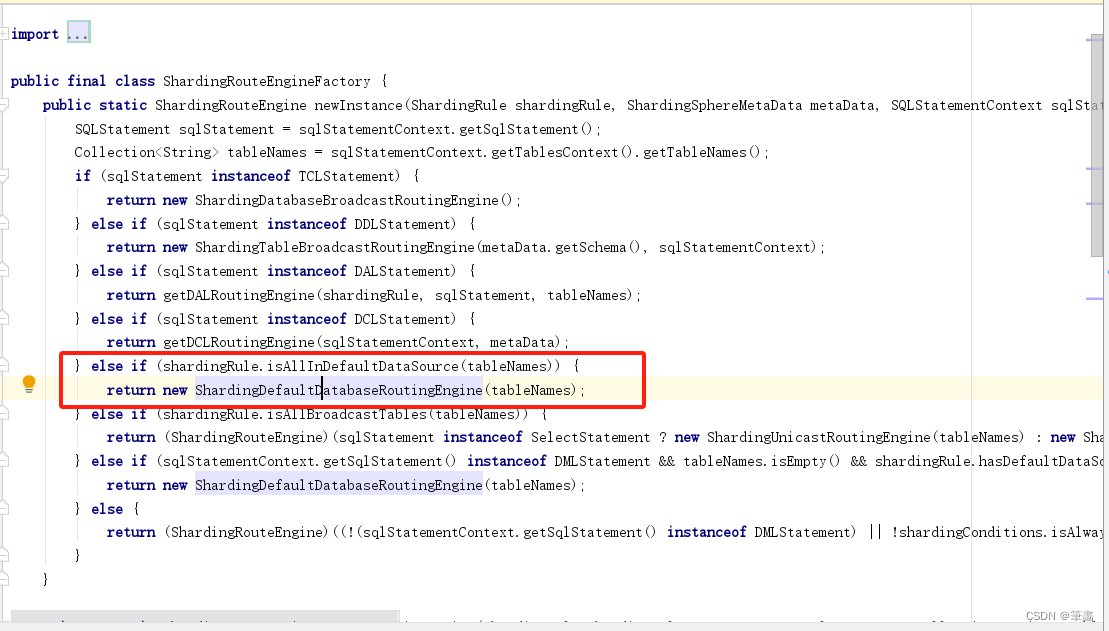Collapse the first if block via gutter arrow
Viewport: 1109px width, 631px height.
click(x=4, y=176)
